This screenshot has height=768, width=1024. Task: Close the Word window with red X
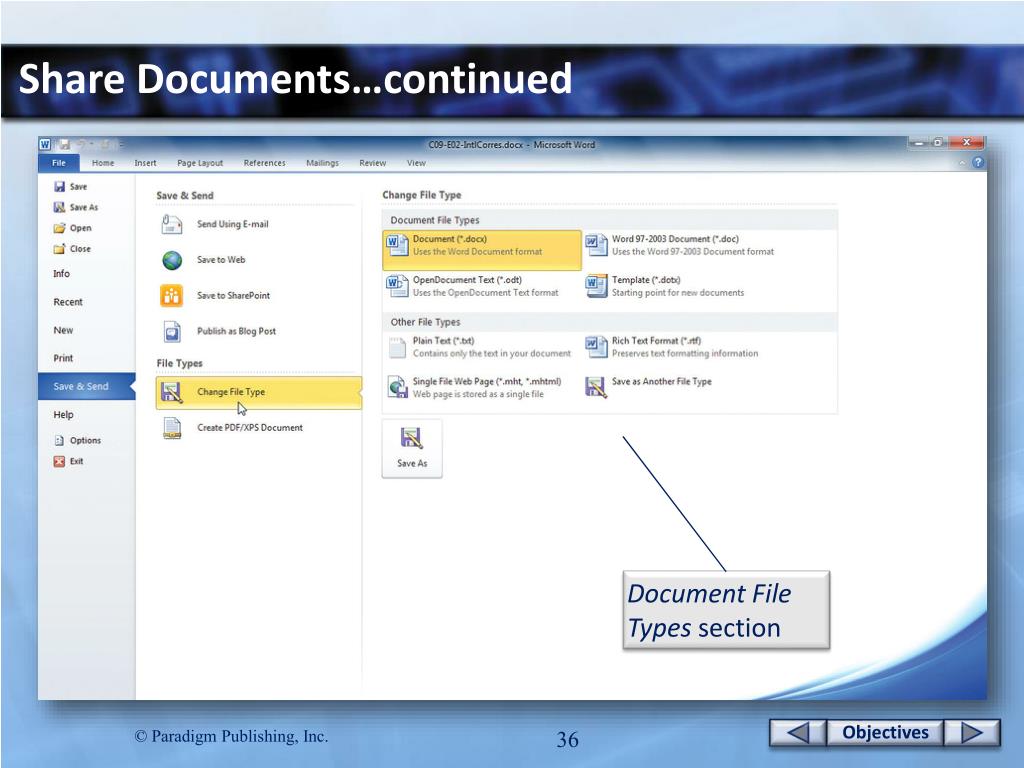pos(967,142)
